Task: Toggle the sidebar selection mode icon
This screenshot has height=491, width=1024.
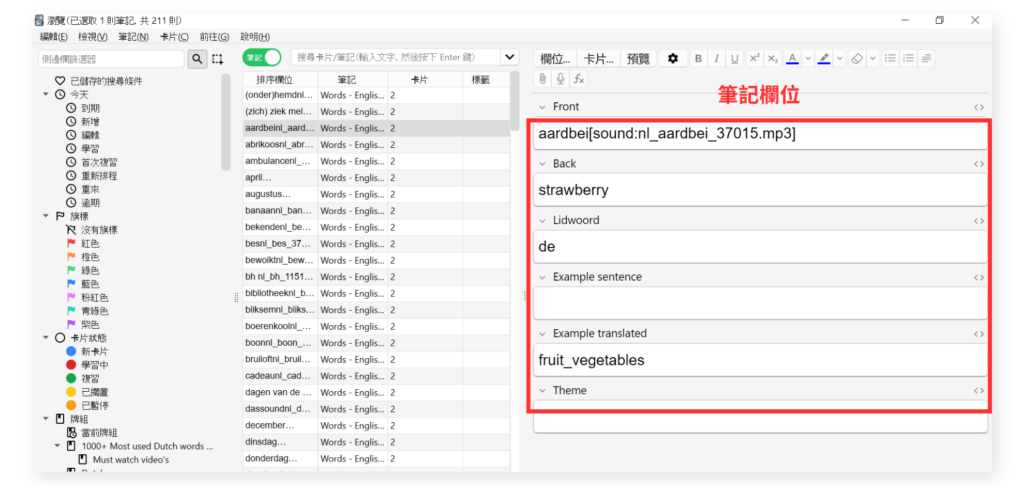Action: [x=217, y=59]
